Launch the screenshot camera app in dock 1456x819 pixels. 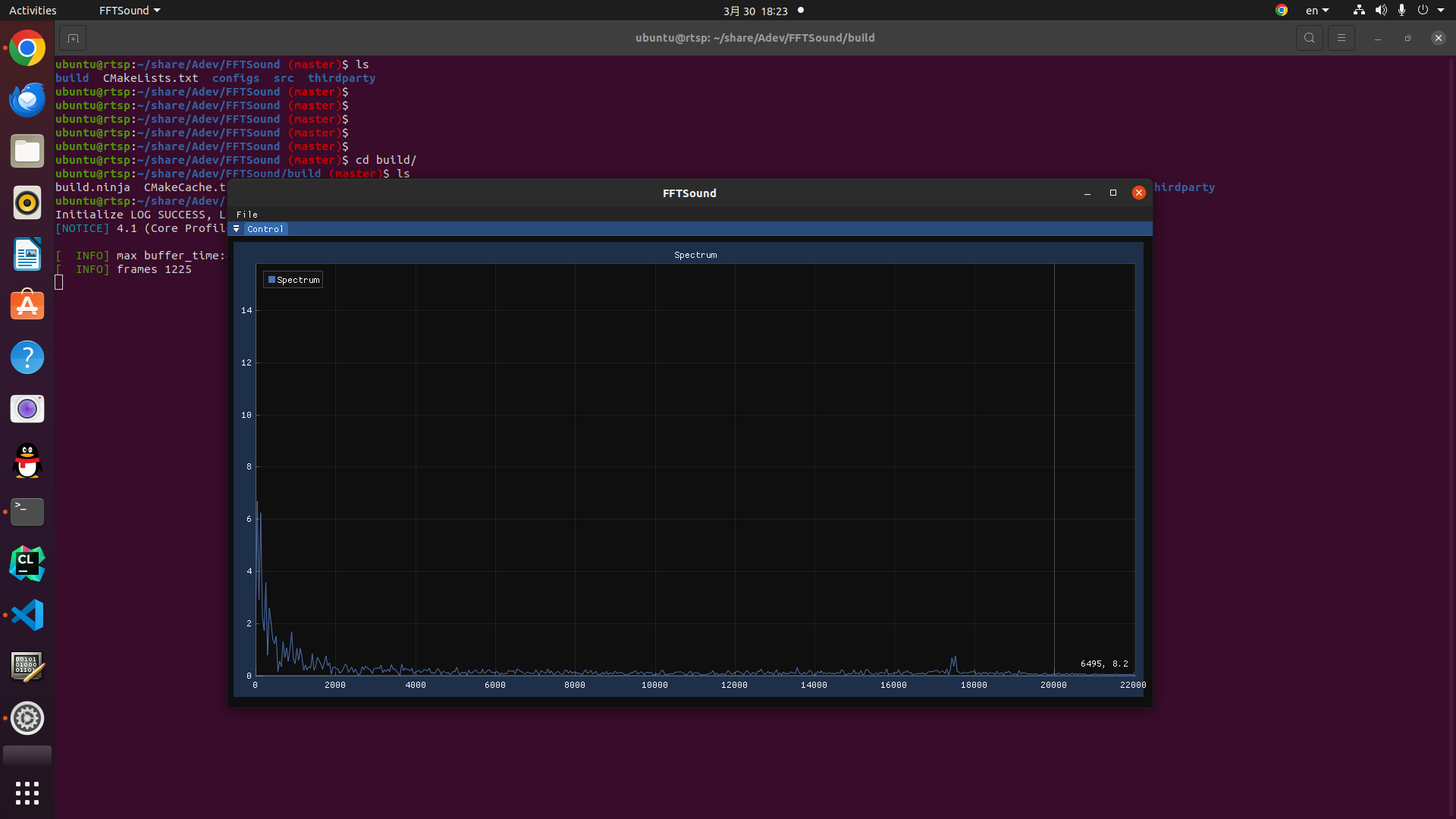(x=27, y=409)
